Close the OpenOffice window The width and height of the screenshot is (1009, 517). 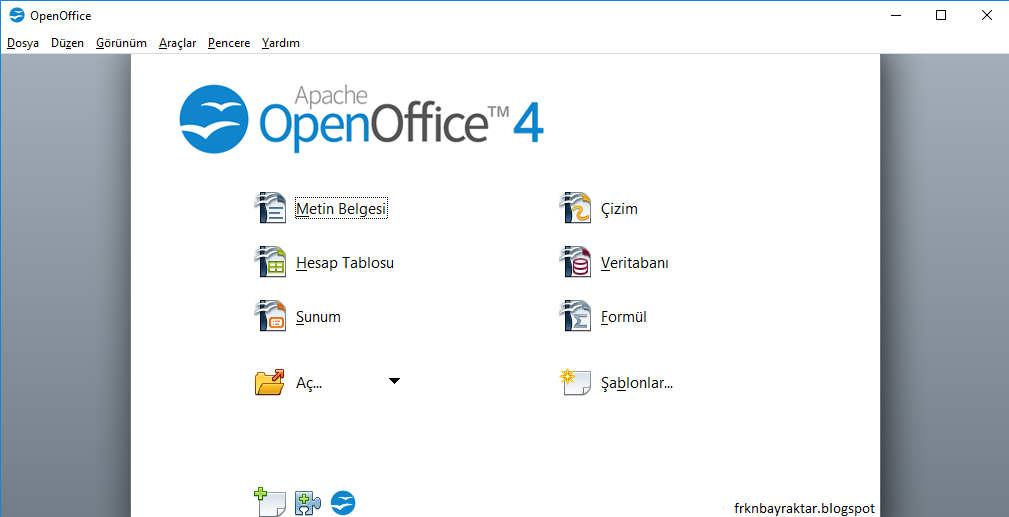986,15
